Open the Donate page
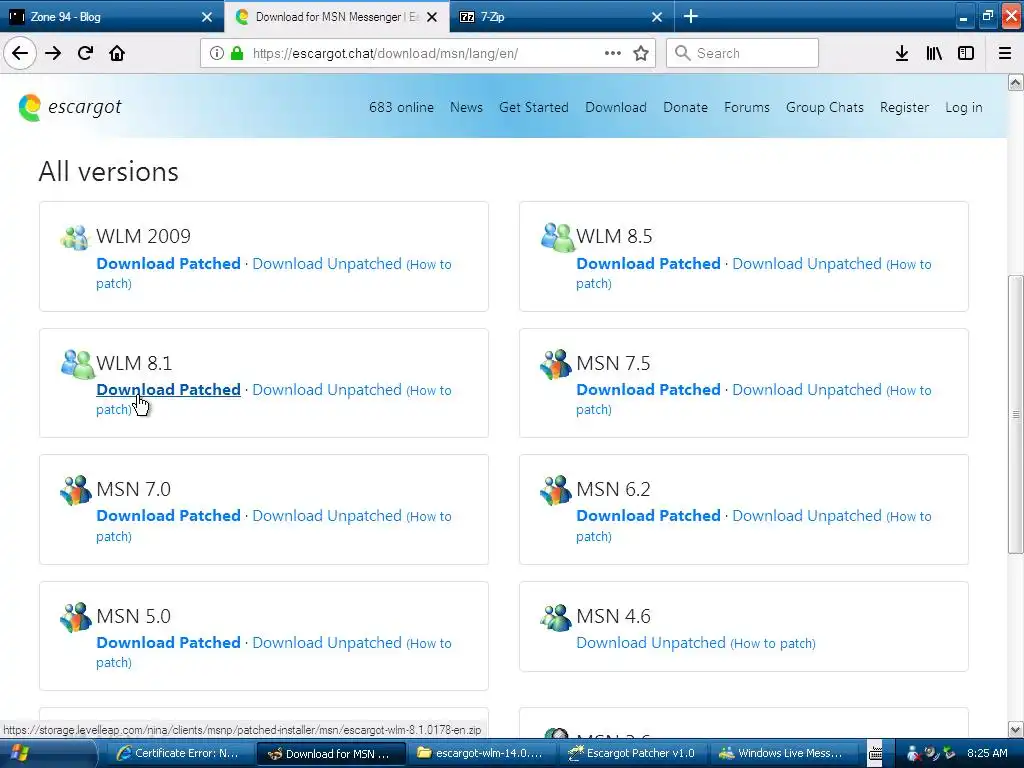Screen dimensions: 1024x768 click(685, 107)
